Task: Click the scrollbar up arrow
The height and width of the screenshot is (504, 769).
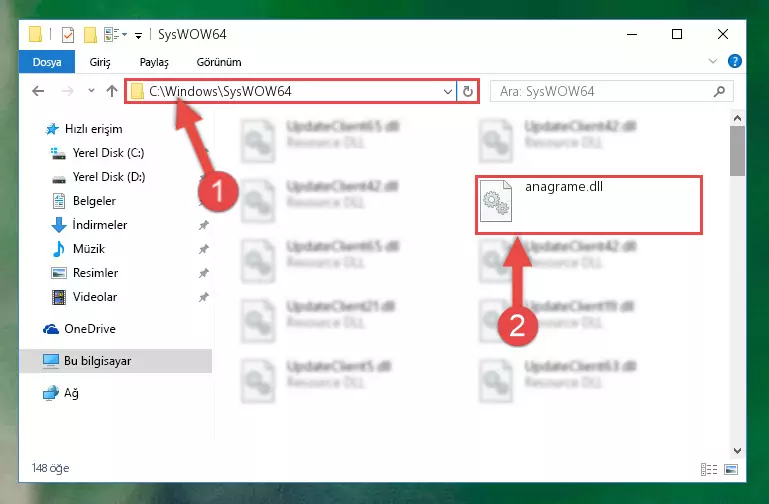Action: tap(737, 118)
